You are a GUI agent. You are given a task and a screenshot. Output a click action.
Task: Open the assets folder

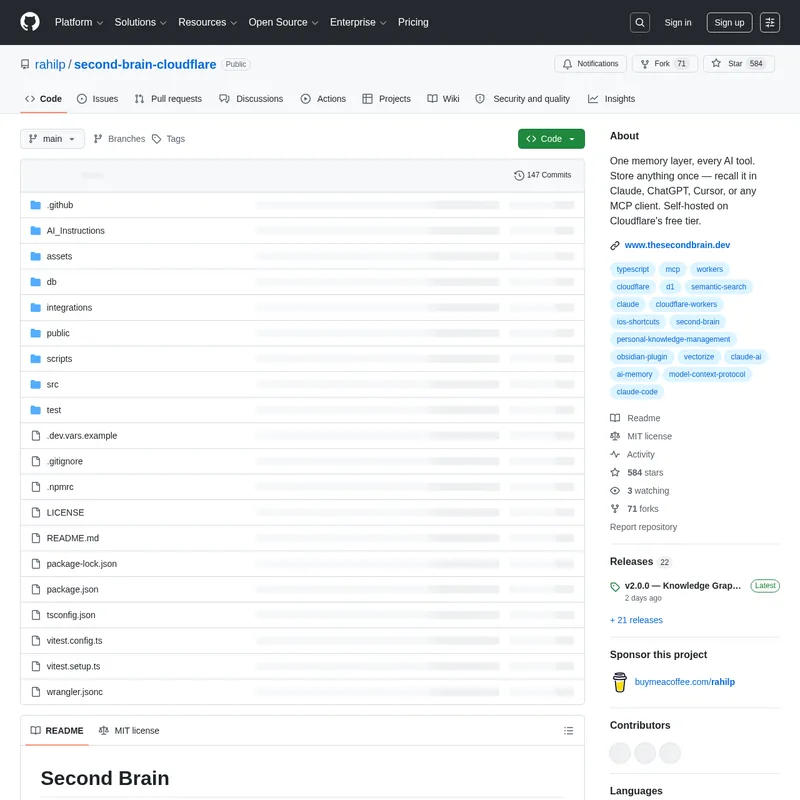point(59,256)
